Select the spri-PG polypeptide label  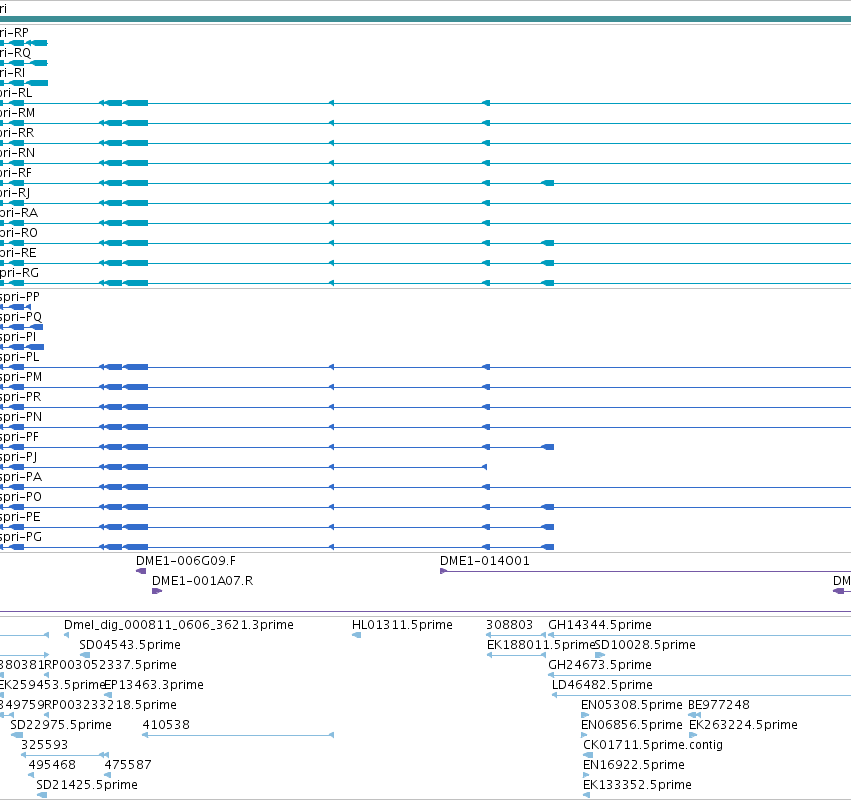[21, 537]
